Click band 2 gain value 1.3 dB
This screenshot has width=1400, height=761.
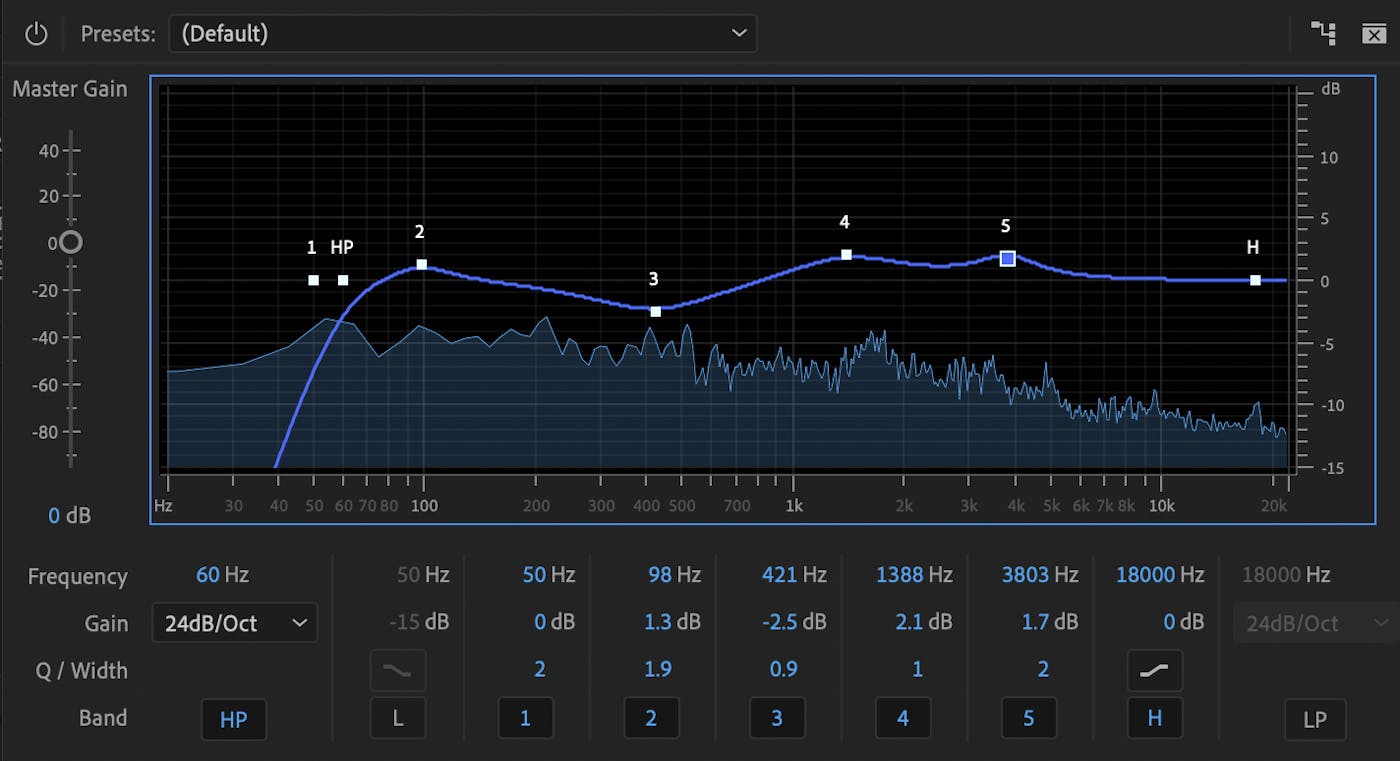(673, 622)
